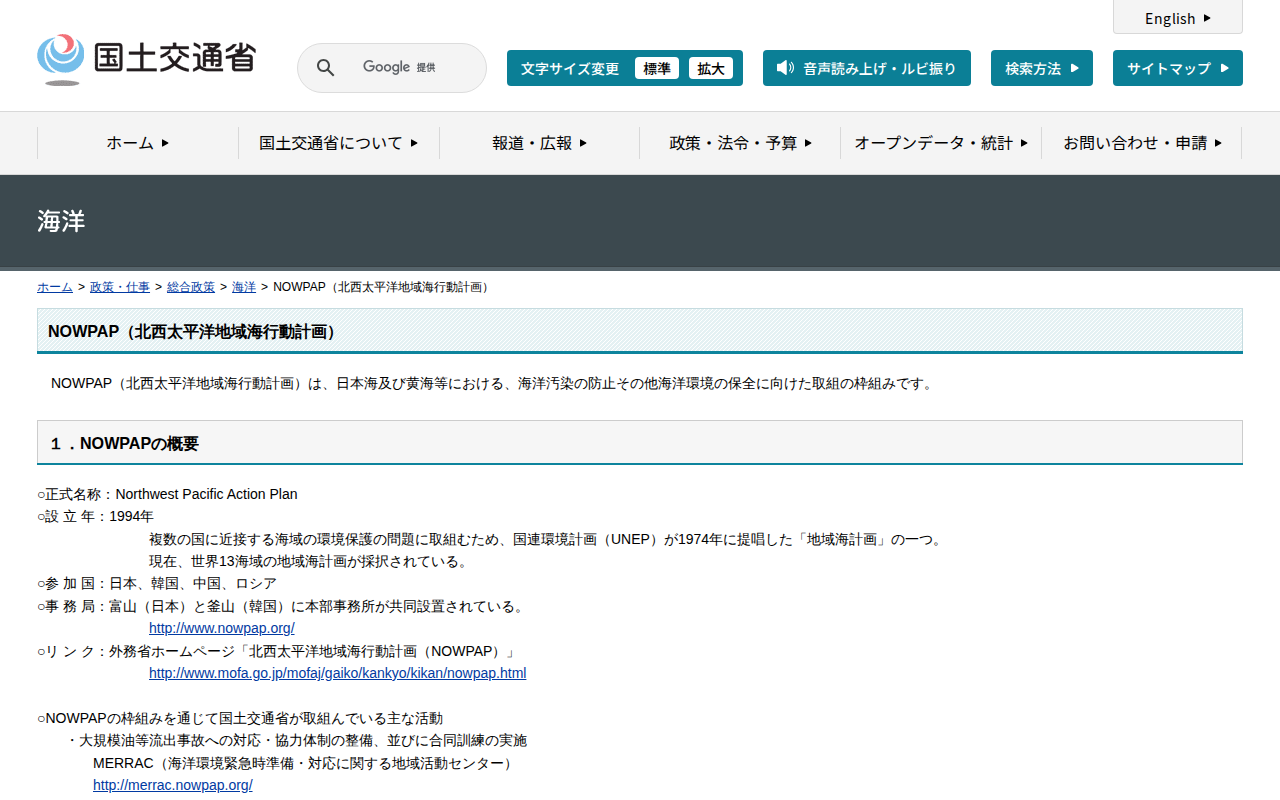Click the speaker icon for 音声読み上げ

click(785, 68)
